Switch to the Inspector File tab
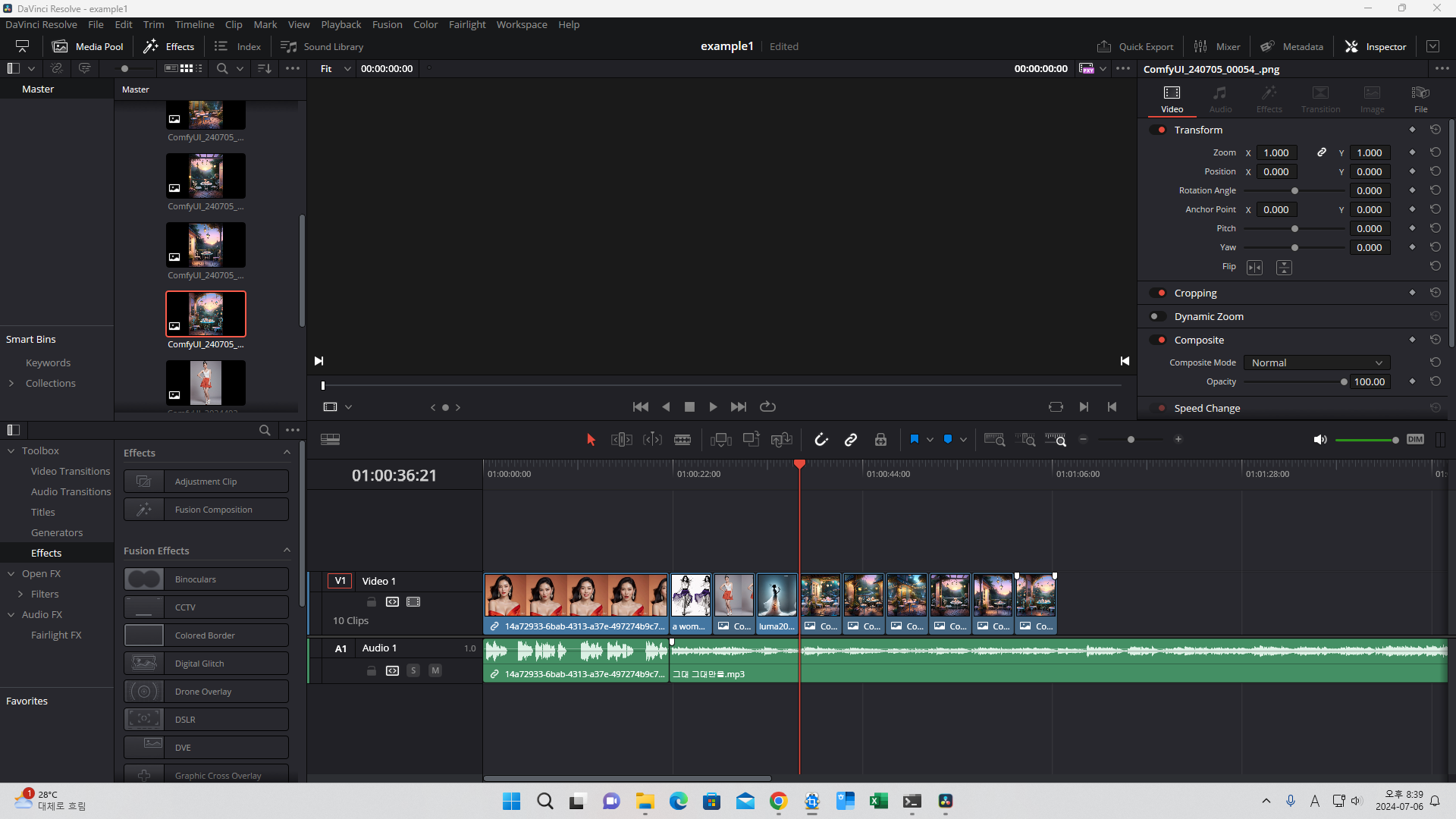Viewport: 1456px width, 819px height. pyautogui.click(x=1420, y=99)
